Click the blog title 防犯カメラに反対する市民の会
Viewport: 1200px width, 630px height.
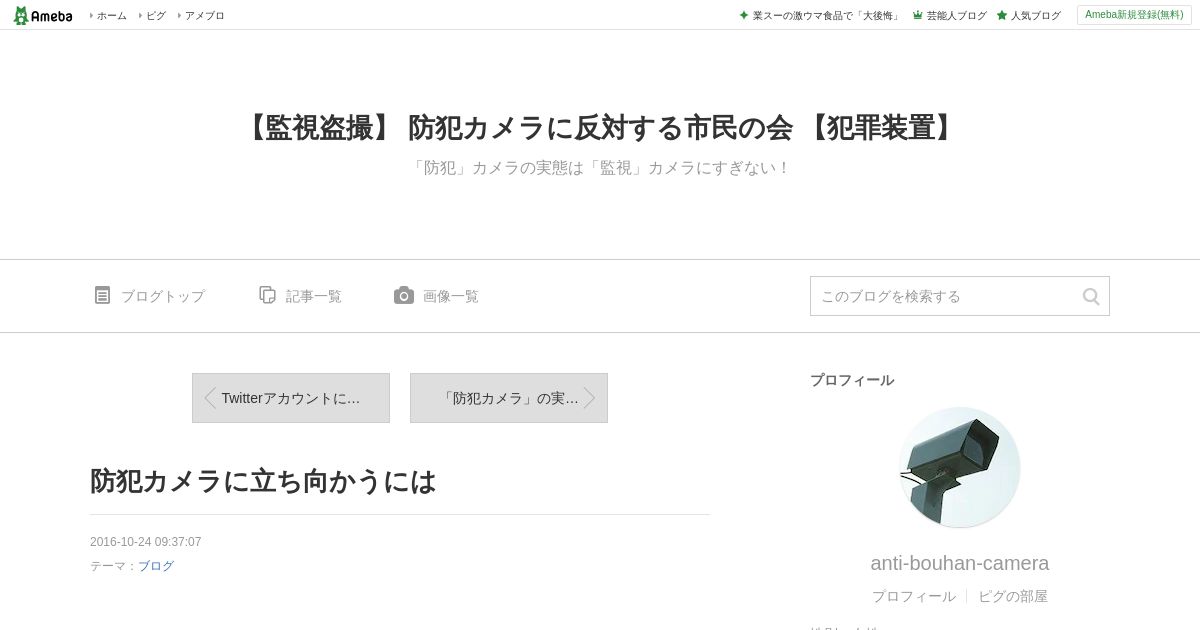tap(600, 128)
